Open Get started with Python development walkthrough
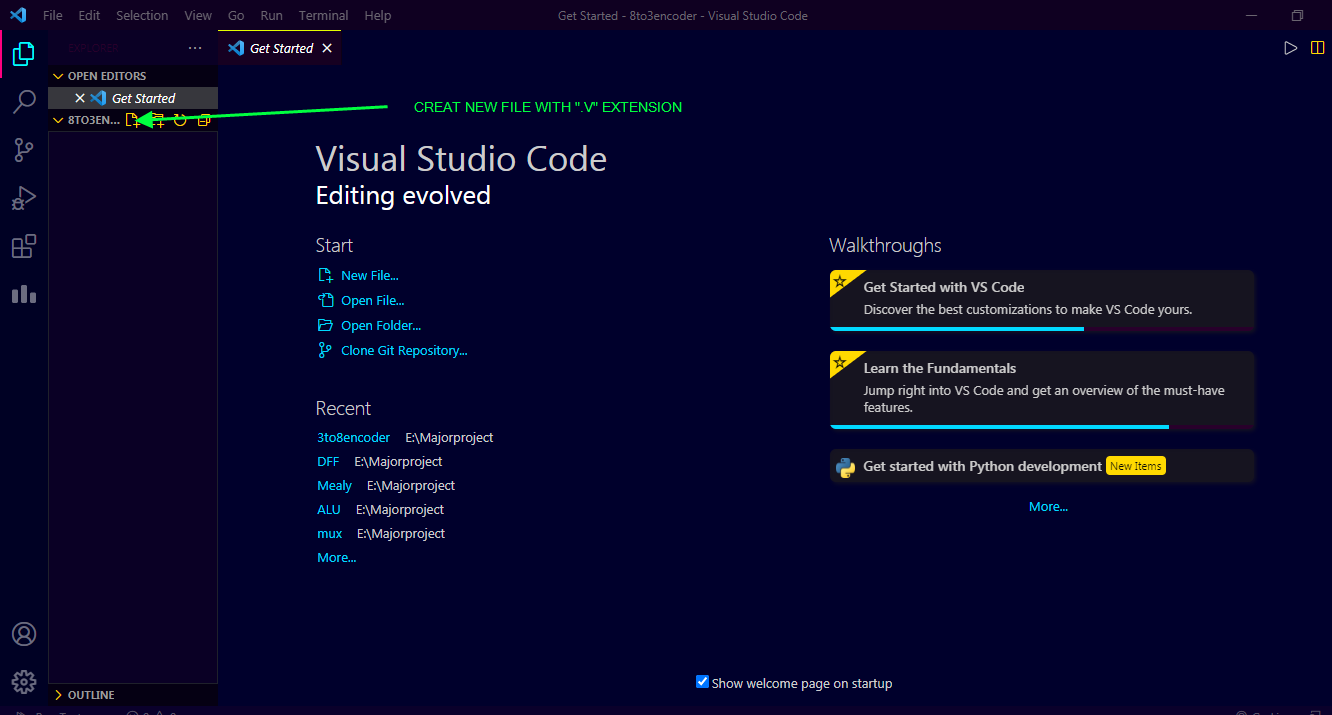This screenshot has width=1332, height=715. click(x=1042, y=466)
